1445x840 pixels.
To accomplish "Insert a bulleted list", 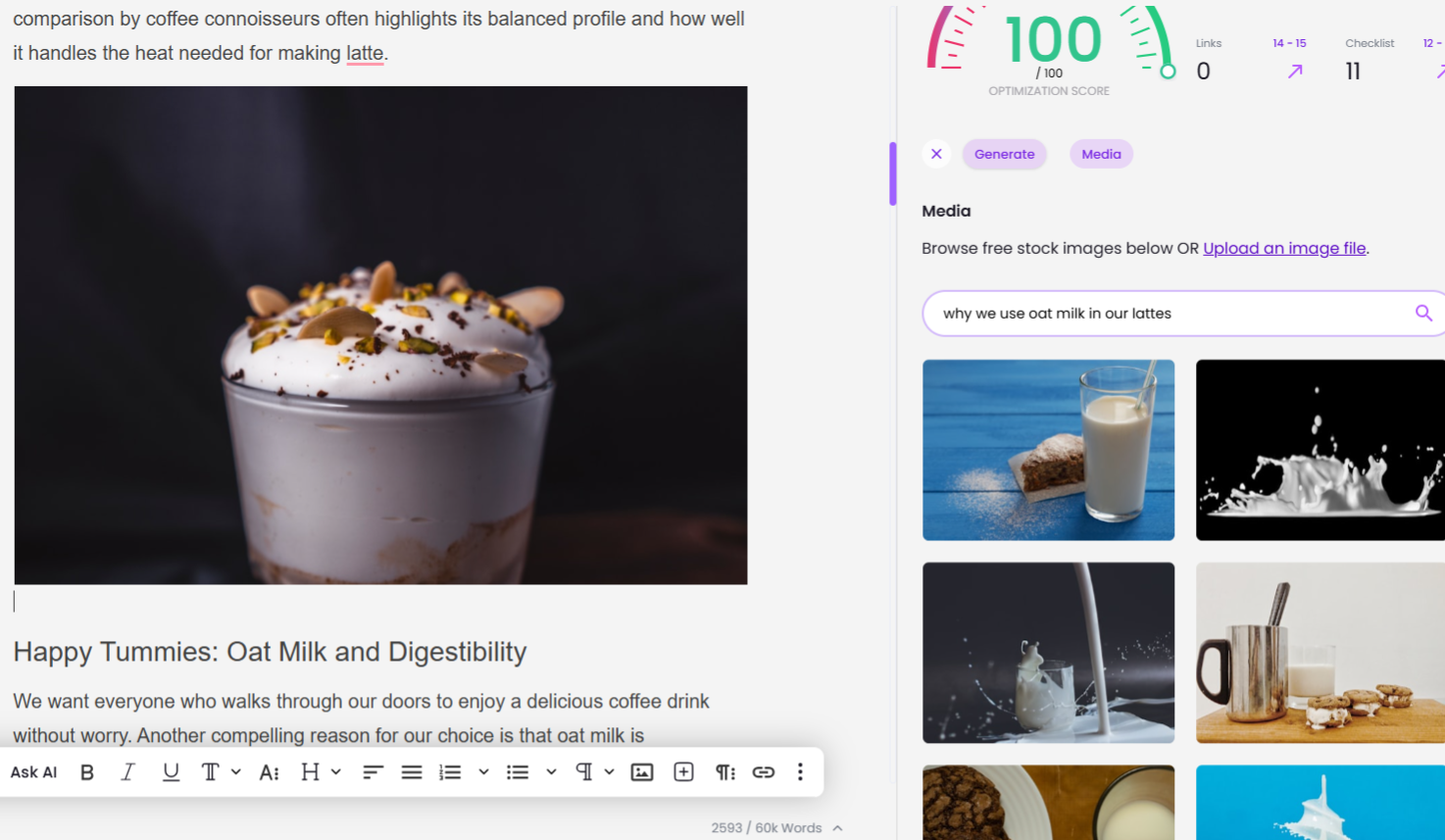I will [518, 772].
